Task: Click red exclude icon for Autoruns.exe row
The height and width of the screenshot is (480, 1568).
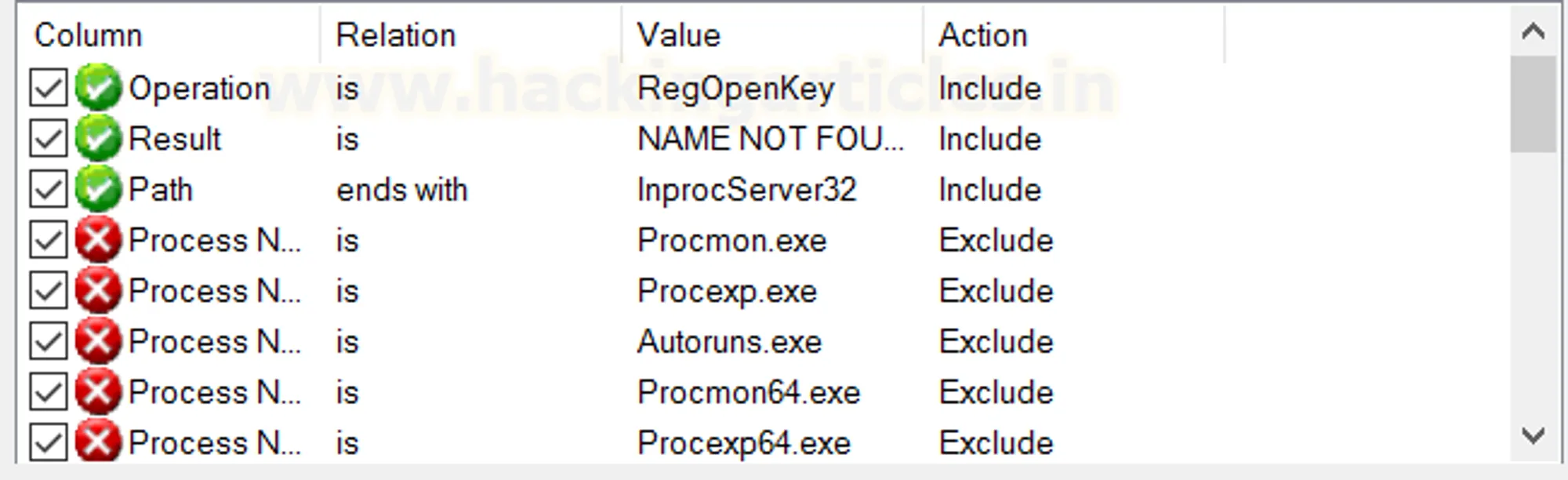Action: click(x=98, y=341)
